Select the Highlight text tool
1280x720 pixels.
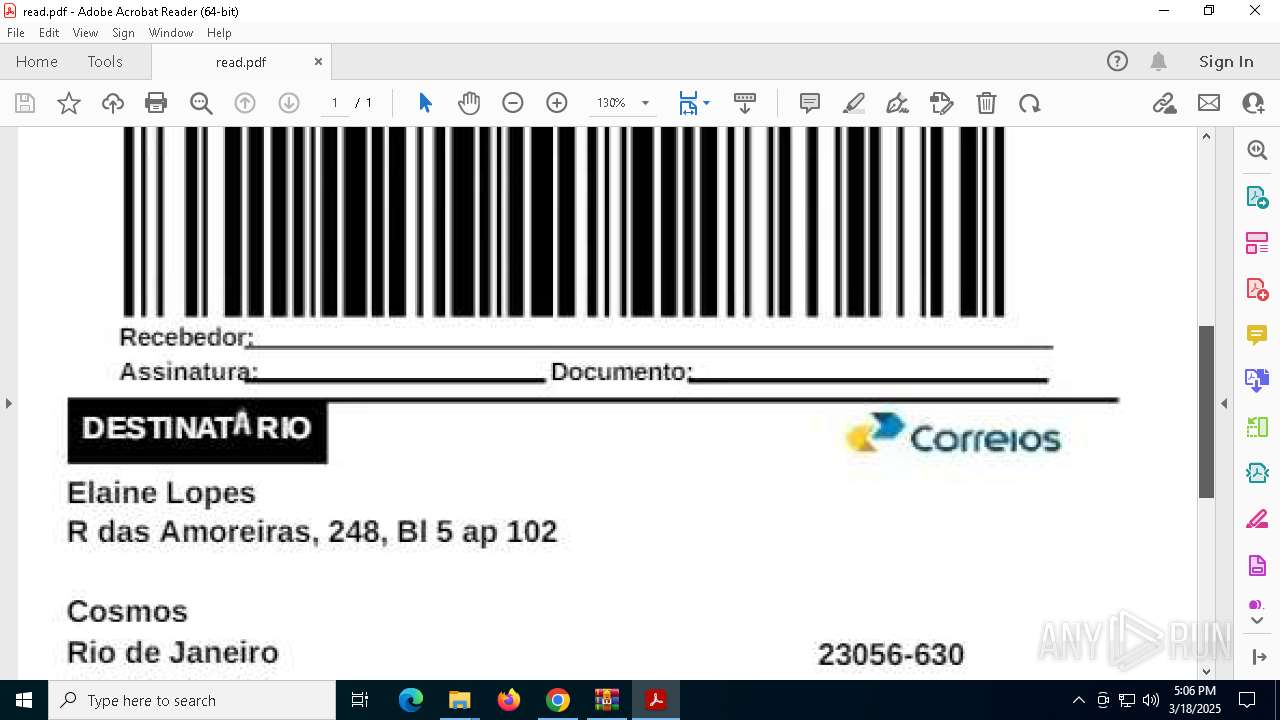(854, 103)
